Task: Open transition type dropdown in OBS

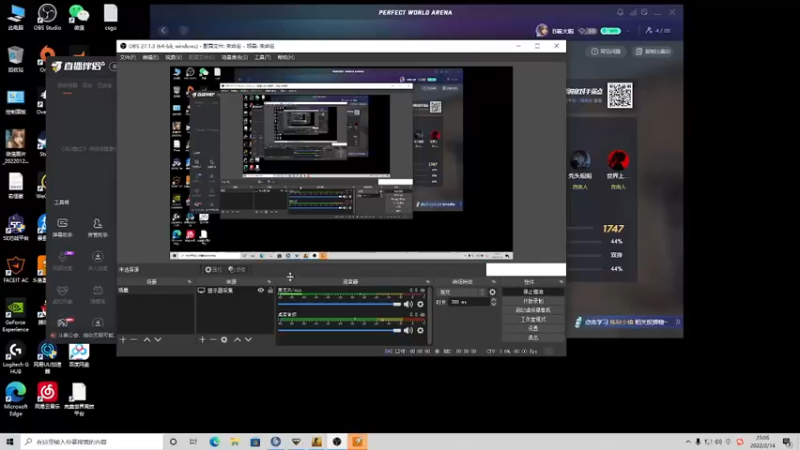Action: [x=461, y=292]
